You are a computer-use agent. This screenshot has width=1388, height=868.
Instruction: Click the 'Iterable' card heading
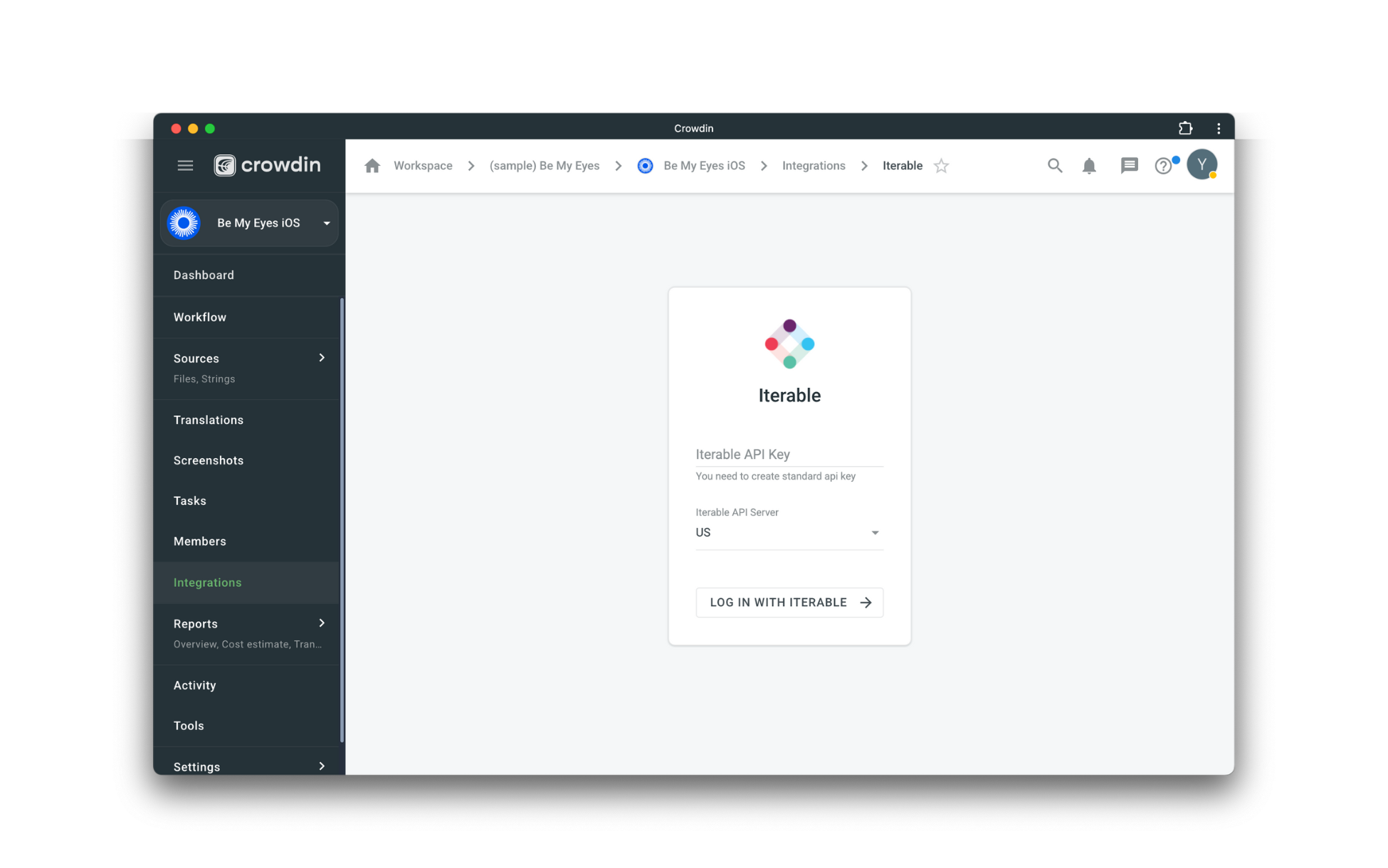pos(789,396)
